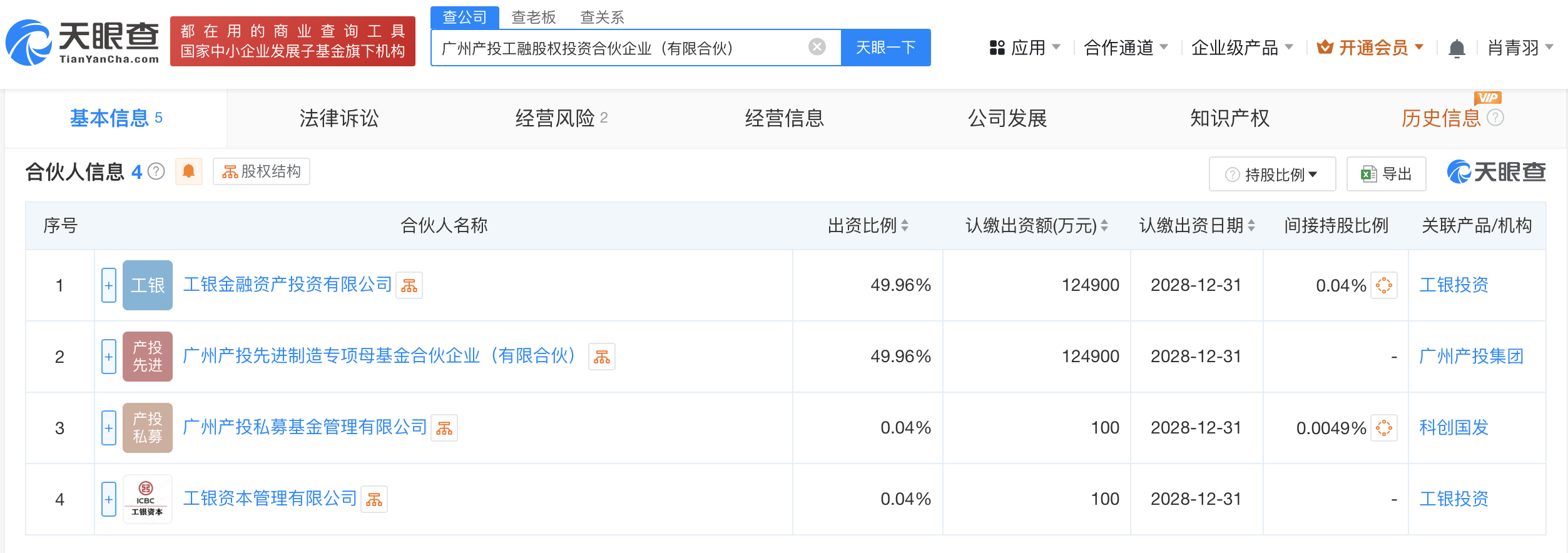This screenshot has height=553, width=1568.
Task: Select the 查老板 search tab
Action: [533, 18]
